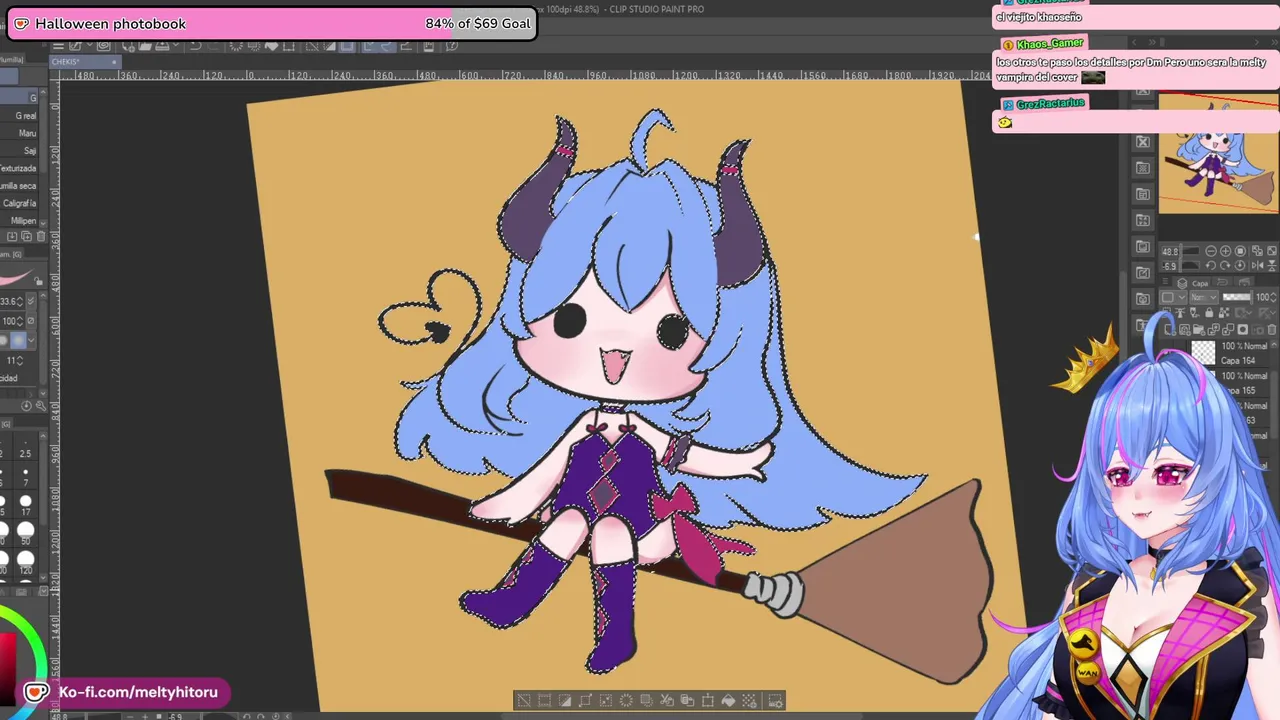The image size is (1280, 720).
Task: Click Navigator zoom out button
Action: 1211,251
